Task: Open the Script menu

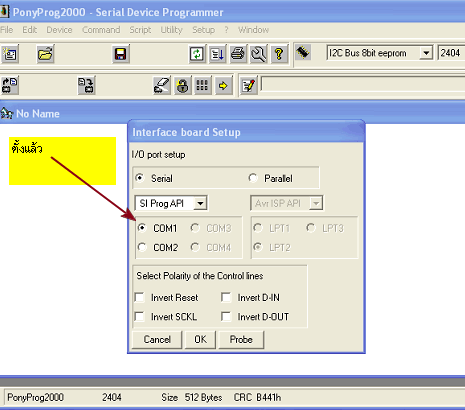Action: click(x=140, y=30)
